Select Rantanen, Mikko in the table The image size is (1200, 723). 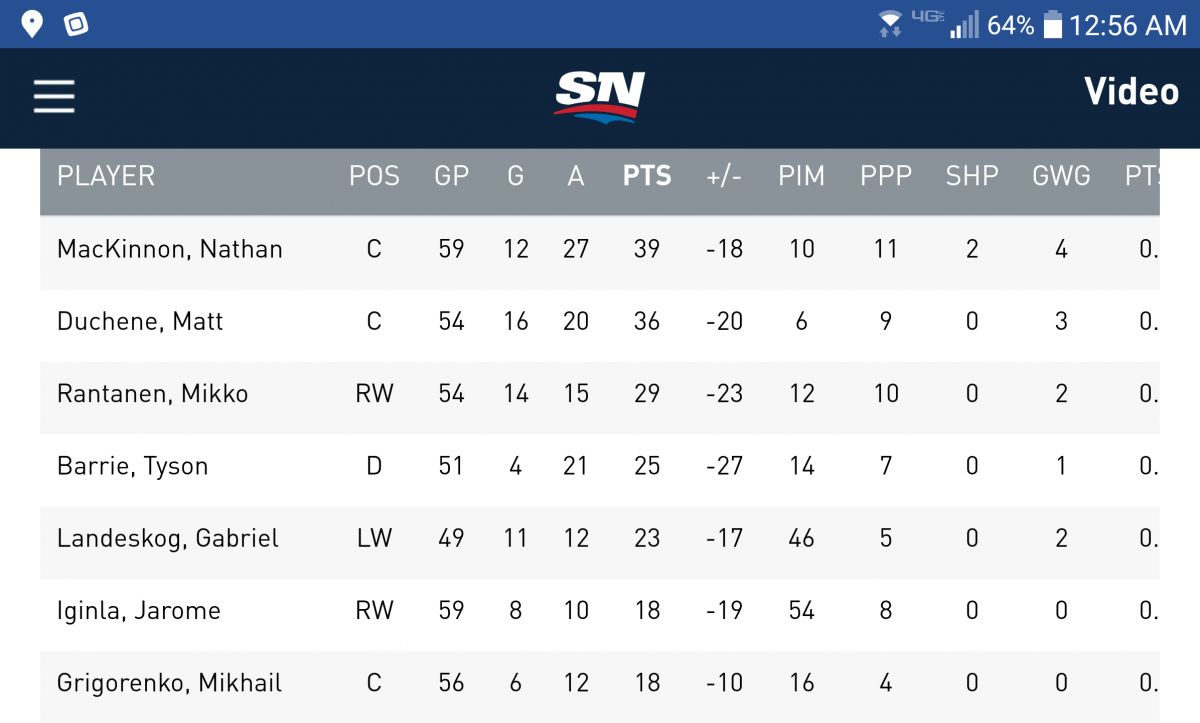pos(600,394)
